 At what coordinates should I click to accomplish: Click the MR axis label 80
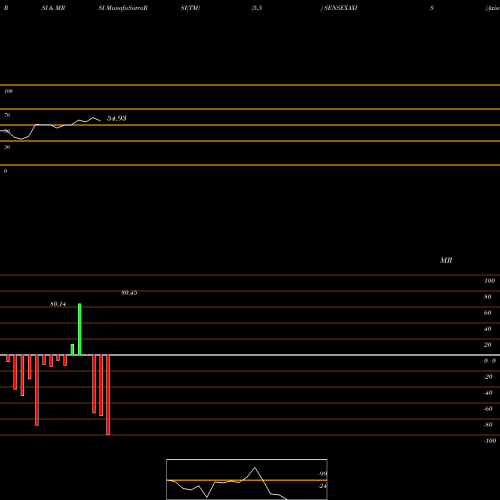click(x=487, y=297)
